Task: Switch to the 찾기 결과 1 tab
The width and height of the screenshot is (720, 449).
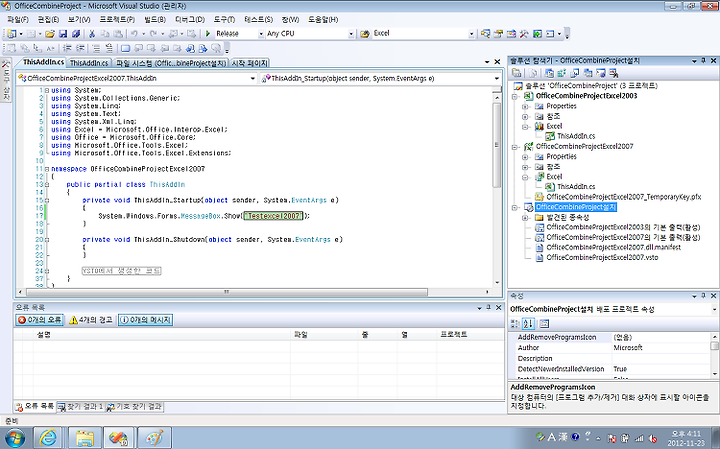Action: click(x=81, y=407)
